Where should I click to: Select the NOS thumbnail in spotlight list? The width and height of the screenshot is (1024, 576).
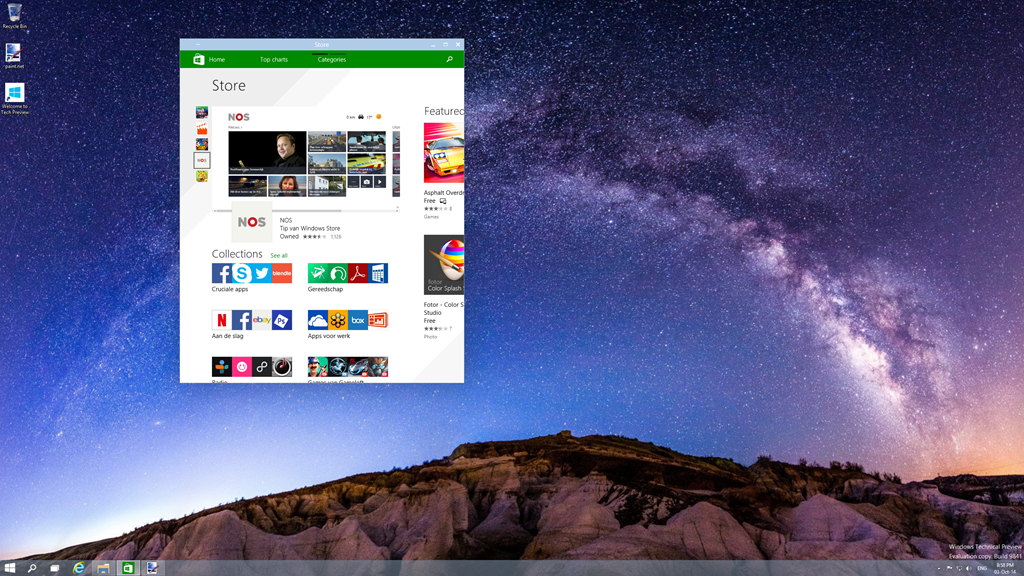[x=202, y=160]
